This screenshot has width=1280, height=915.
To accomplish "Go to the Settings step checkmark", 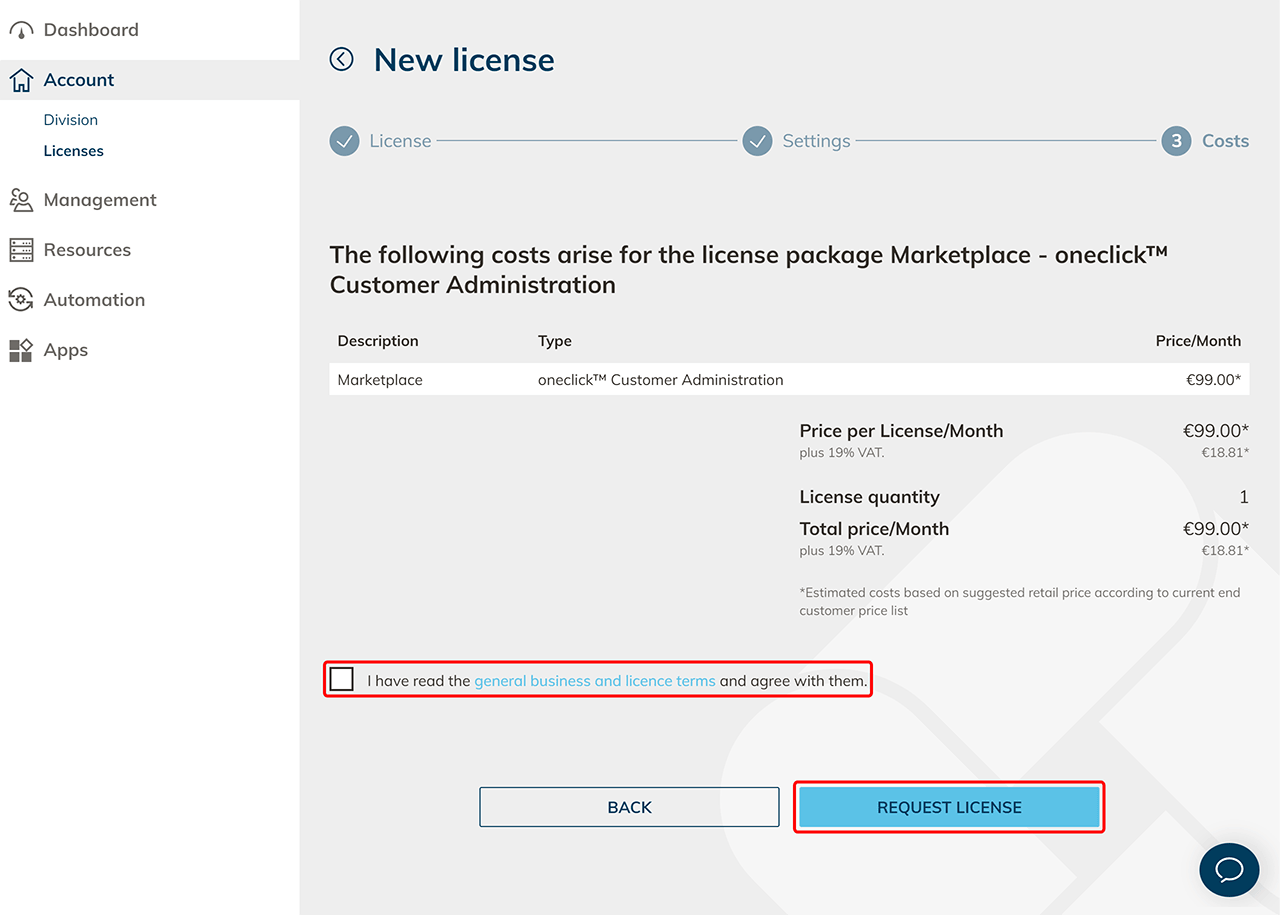I will click(757, 141).
